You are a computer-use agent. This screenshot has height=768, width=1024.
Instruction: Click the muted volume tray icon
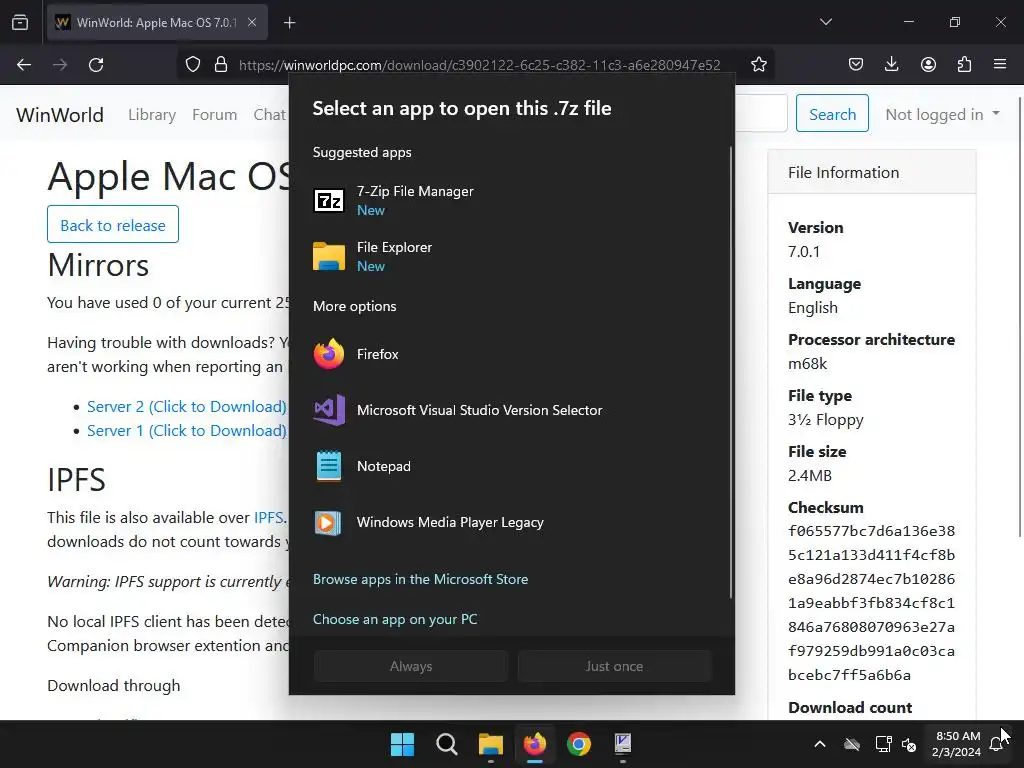click(909, 744)
